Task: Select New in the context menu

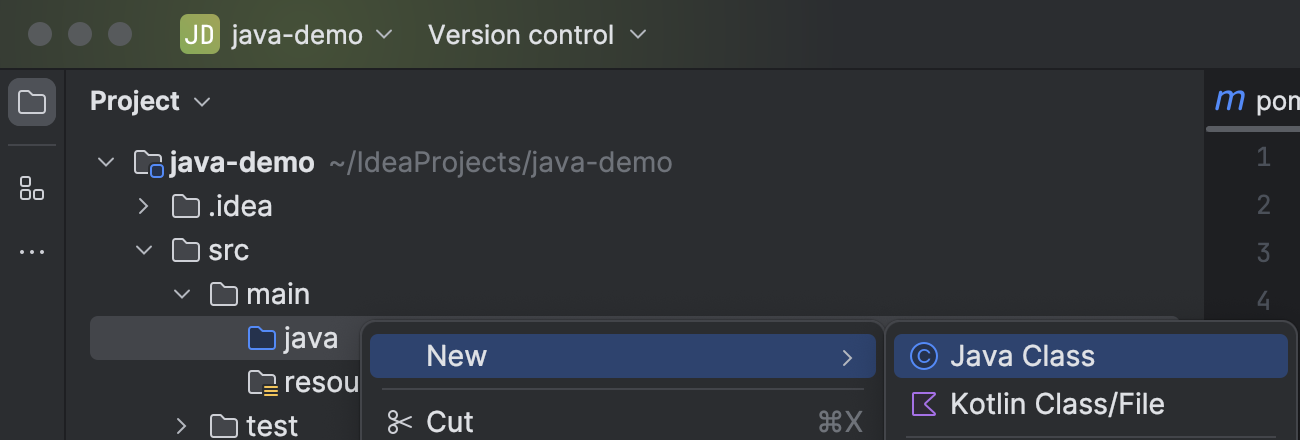Action: 457,357
